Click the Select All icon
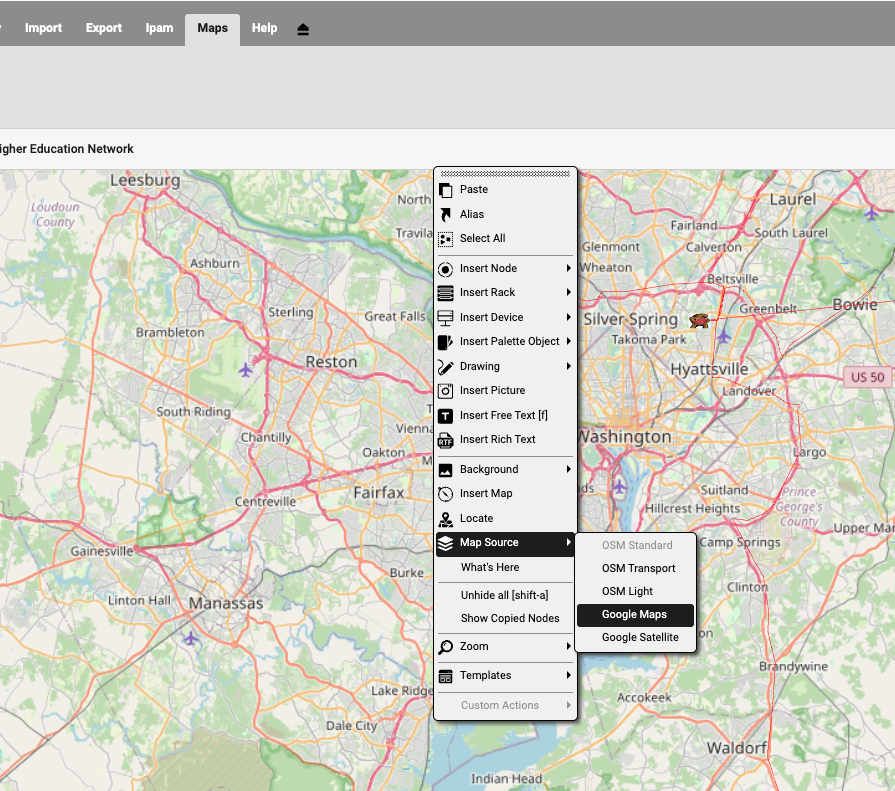The height and width of the screenshot is (791, 895). click(x=446, y=239)
